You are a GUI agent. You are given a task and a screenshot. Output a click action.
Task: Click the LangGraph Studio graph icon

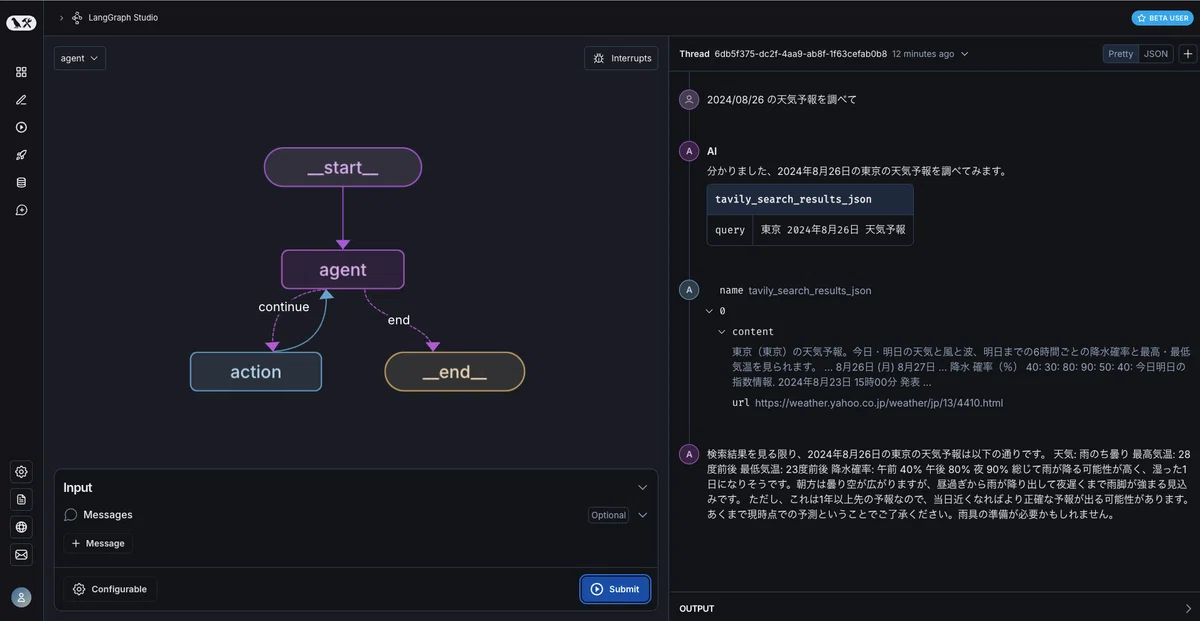click(77, 18)
